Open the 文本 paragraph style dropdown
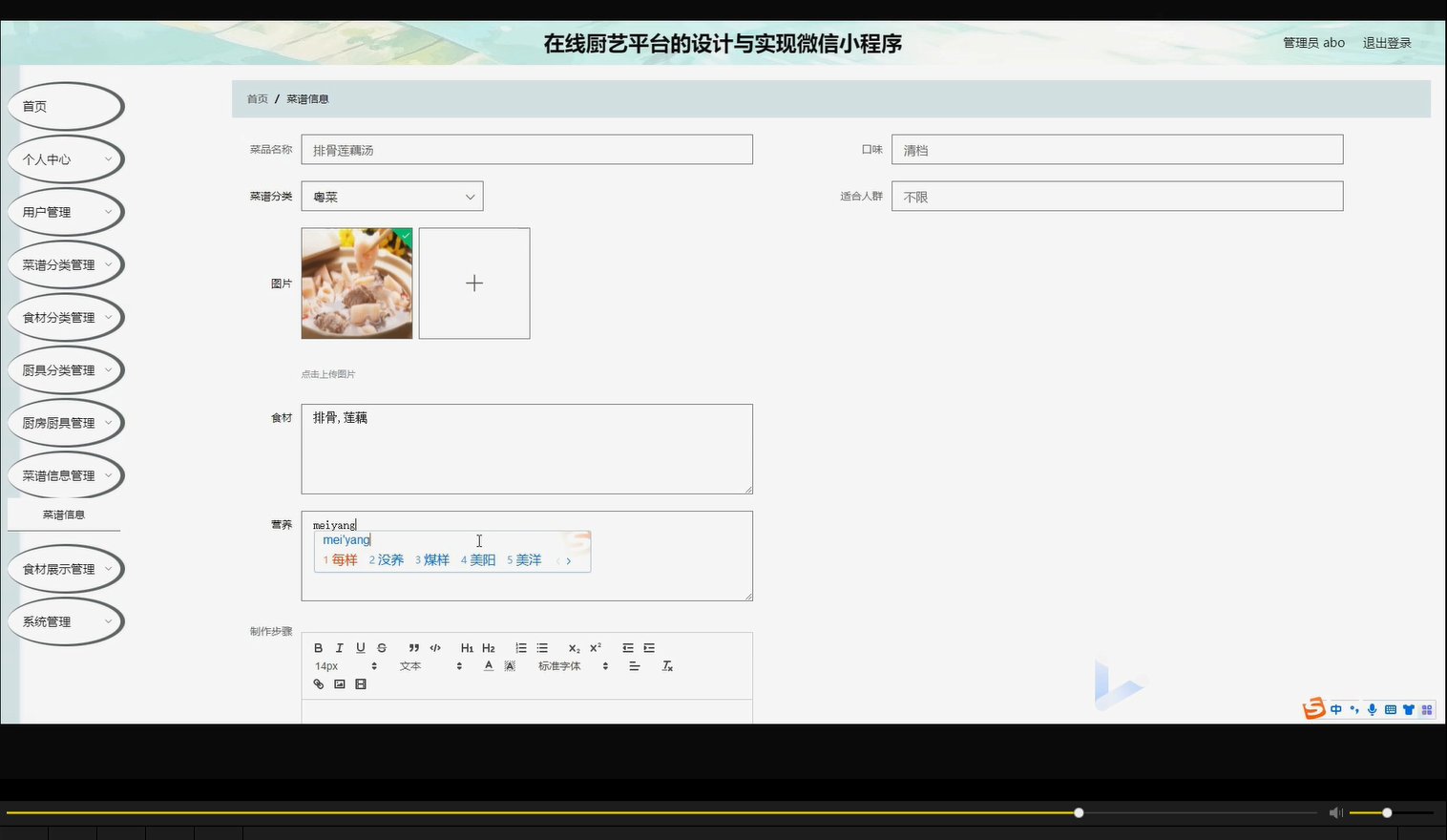Screen dimensions: 1447x840 [430, 666]
